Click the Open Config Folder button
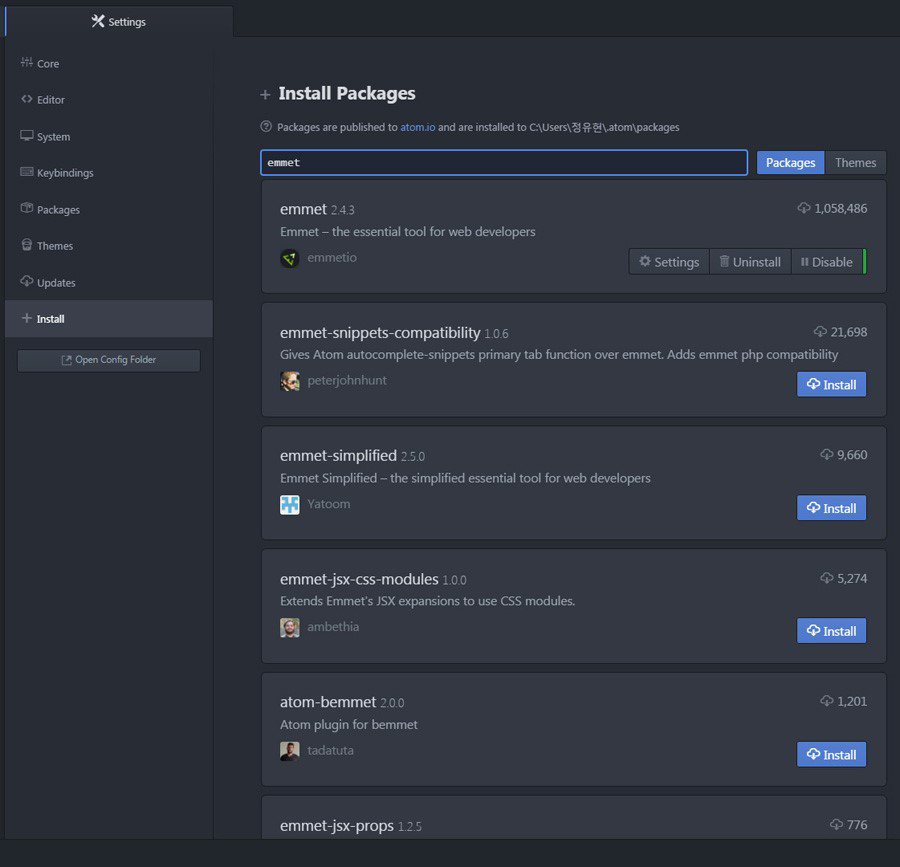900x867 pixels. click(x=109, y=360)
